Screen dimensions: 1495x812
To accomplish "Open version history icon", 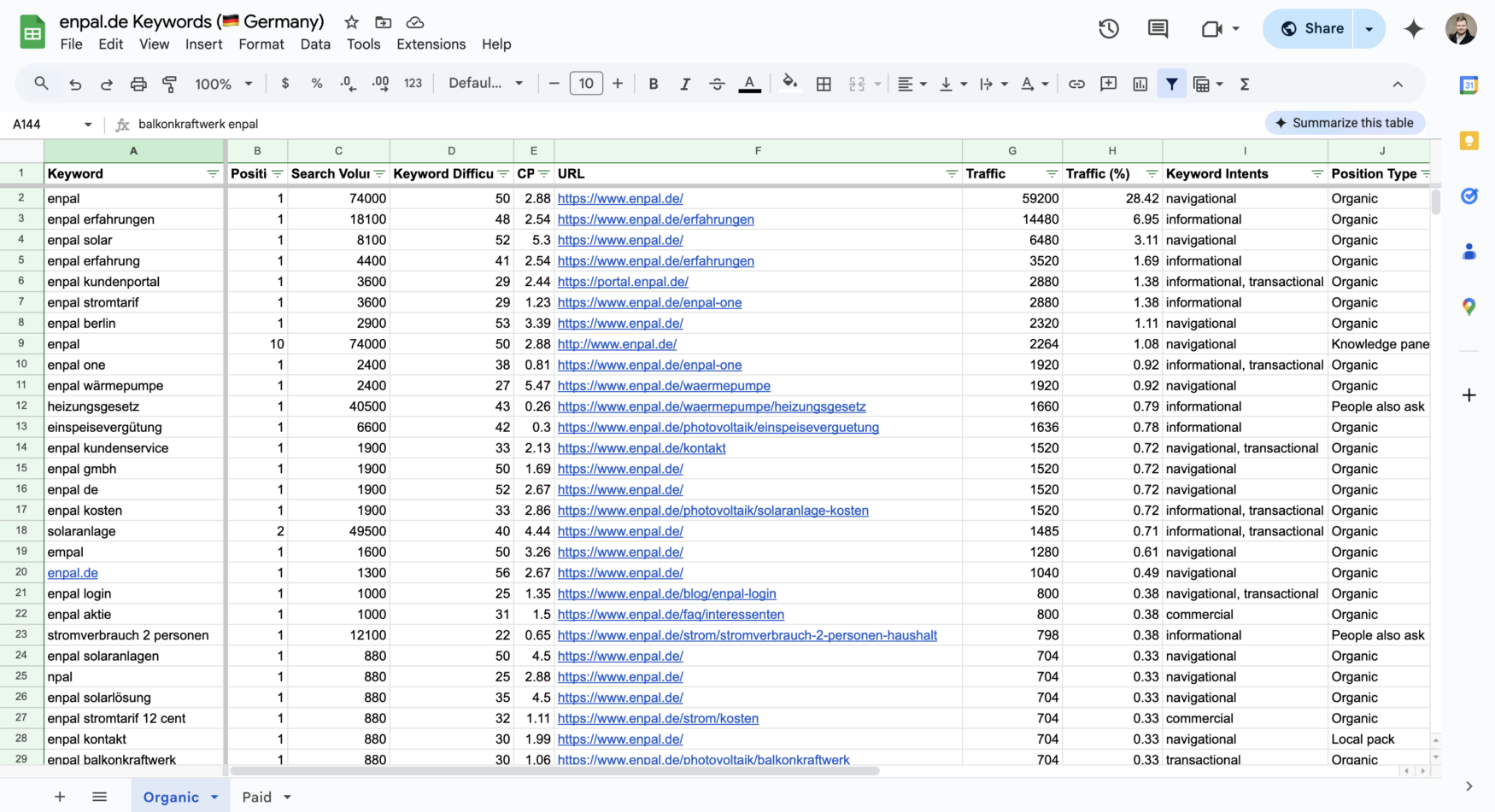I will pyautogui.click(x=1108, y=28).
